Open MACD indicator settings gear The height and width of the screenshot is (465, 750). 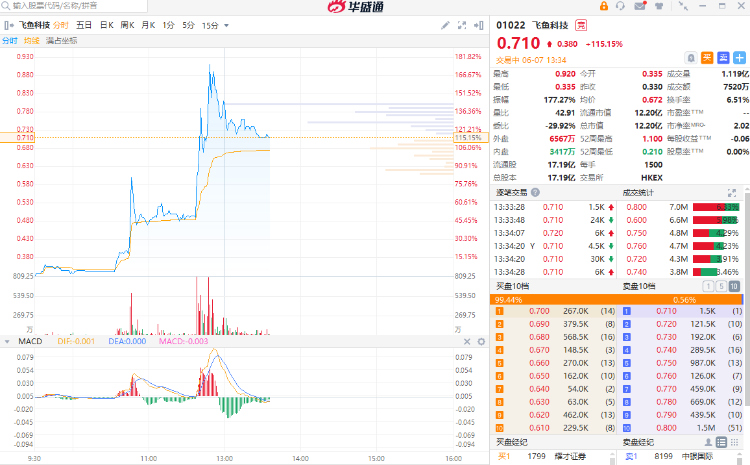(x=481, y=342)
